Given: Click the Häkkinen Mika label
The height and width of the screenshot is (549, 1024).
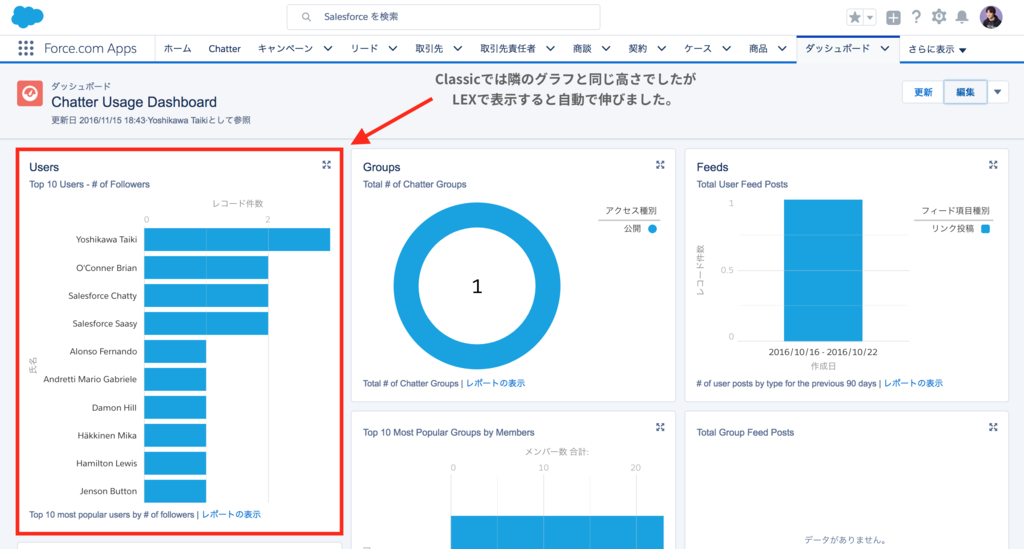Looking at the screenshot, I should click(x=107, y=435).
